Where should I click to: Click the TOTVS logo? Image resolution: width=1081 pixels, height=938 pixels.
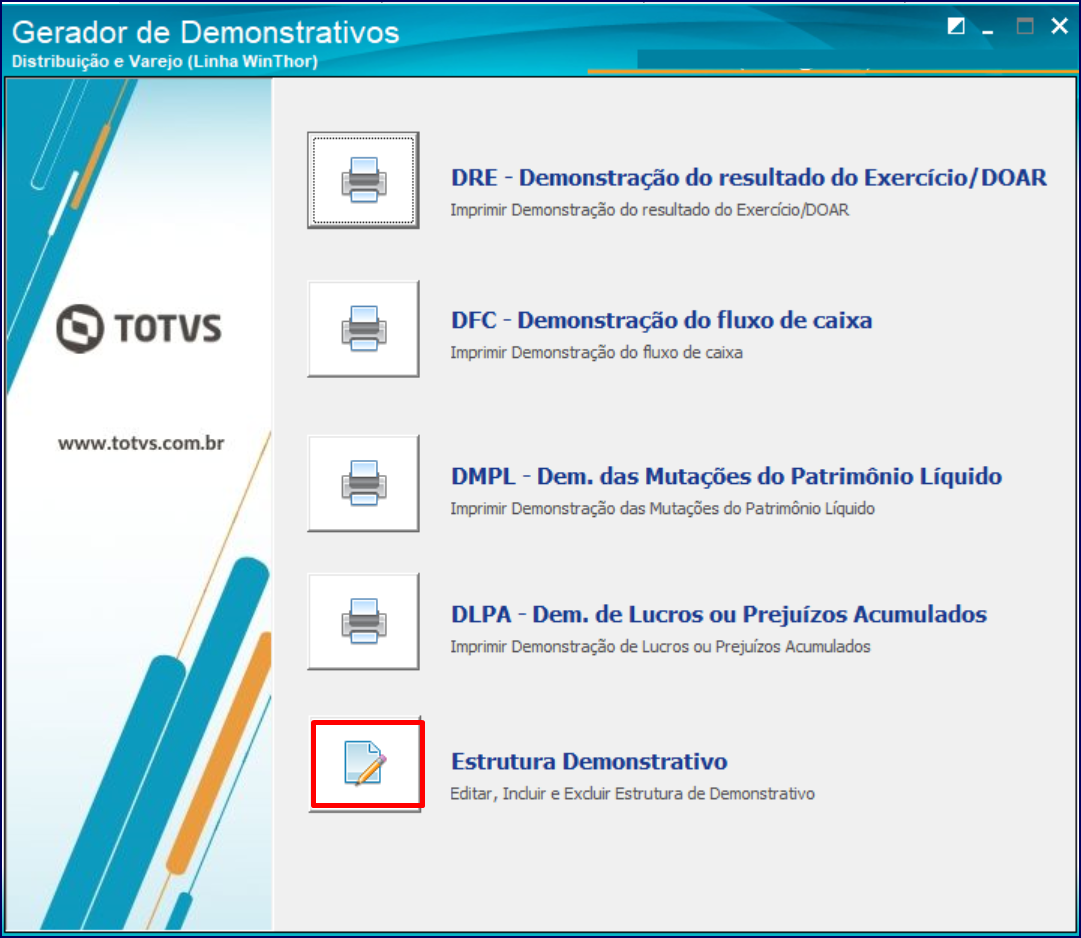tap(139, 328)
